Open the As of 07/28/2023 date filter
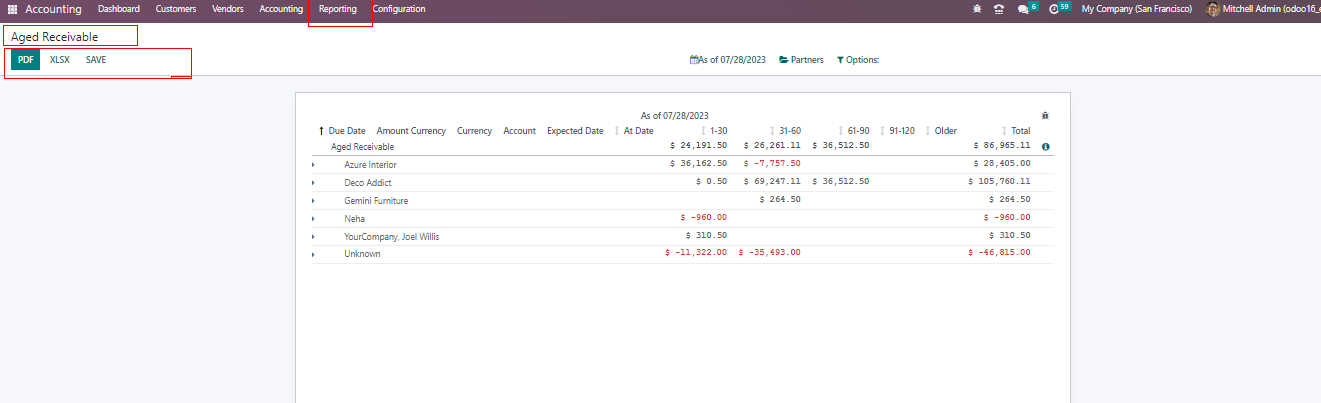1321x403 pixels. point(728,60)
